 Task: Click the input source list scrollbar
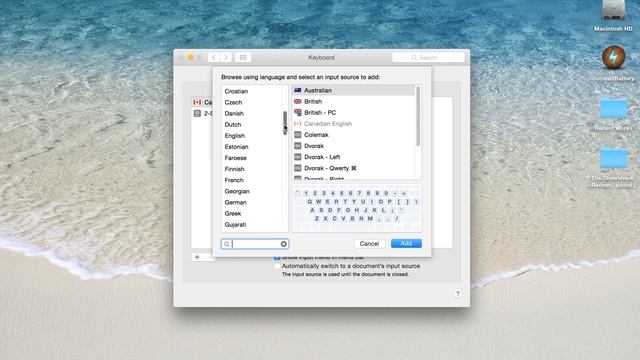pyautogui.click(x=418, y=116)
